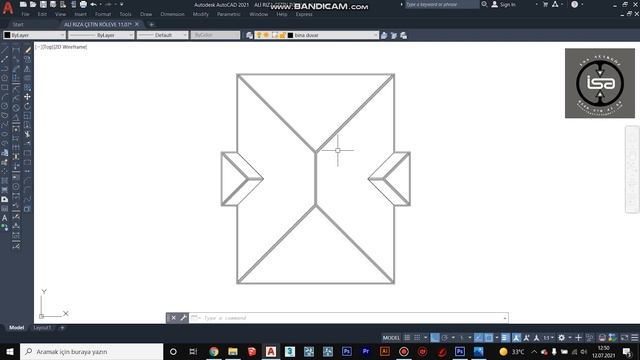The width and height of the screenshot is (640, 360).
Task: Click the search magnifier in title bar
Action: coord(484,4)
